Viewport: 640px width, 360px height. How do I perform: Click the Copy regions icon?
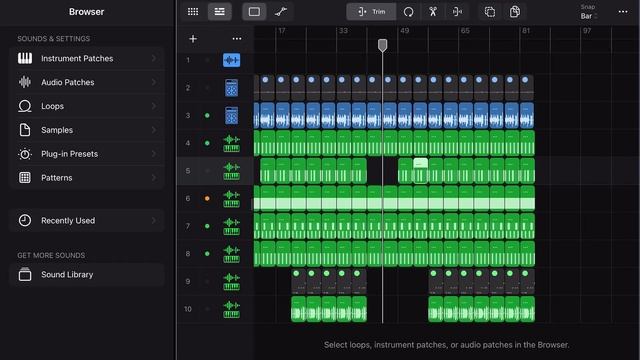[490, 12]
